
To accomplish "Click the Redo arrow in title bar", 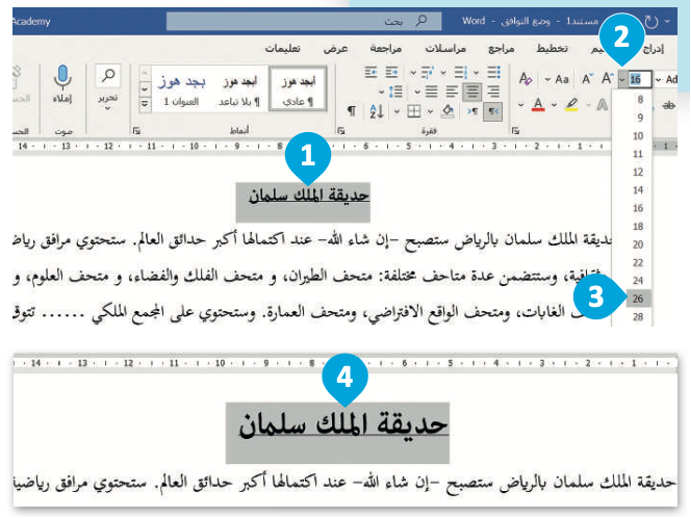I will 652,21.
